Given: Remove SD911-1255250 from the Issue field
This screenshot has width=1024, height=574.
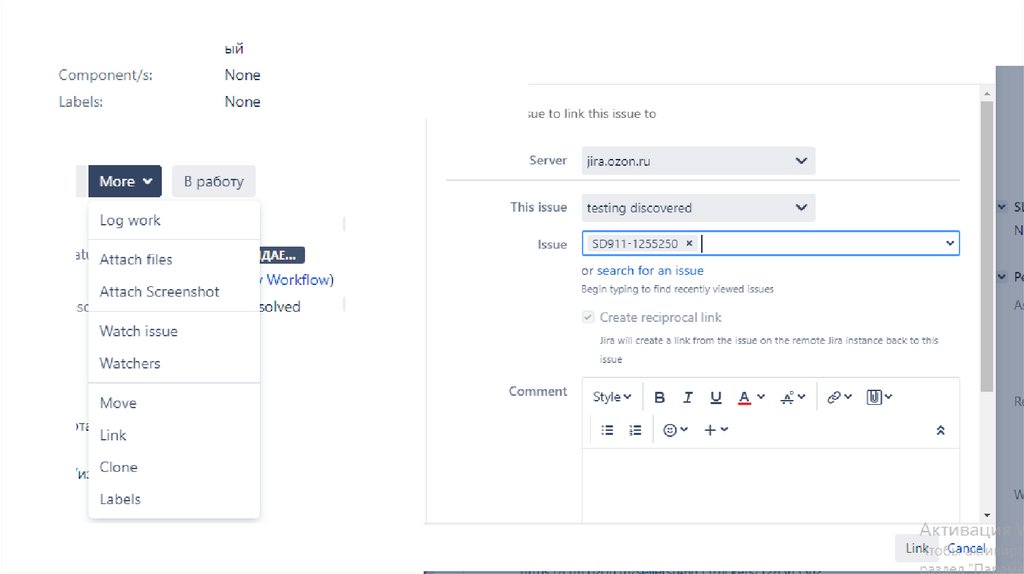Looking at the screenshot, I should tap(689, 244).
